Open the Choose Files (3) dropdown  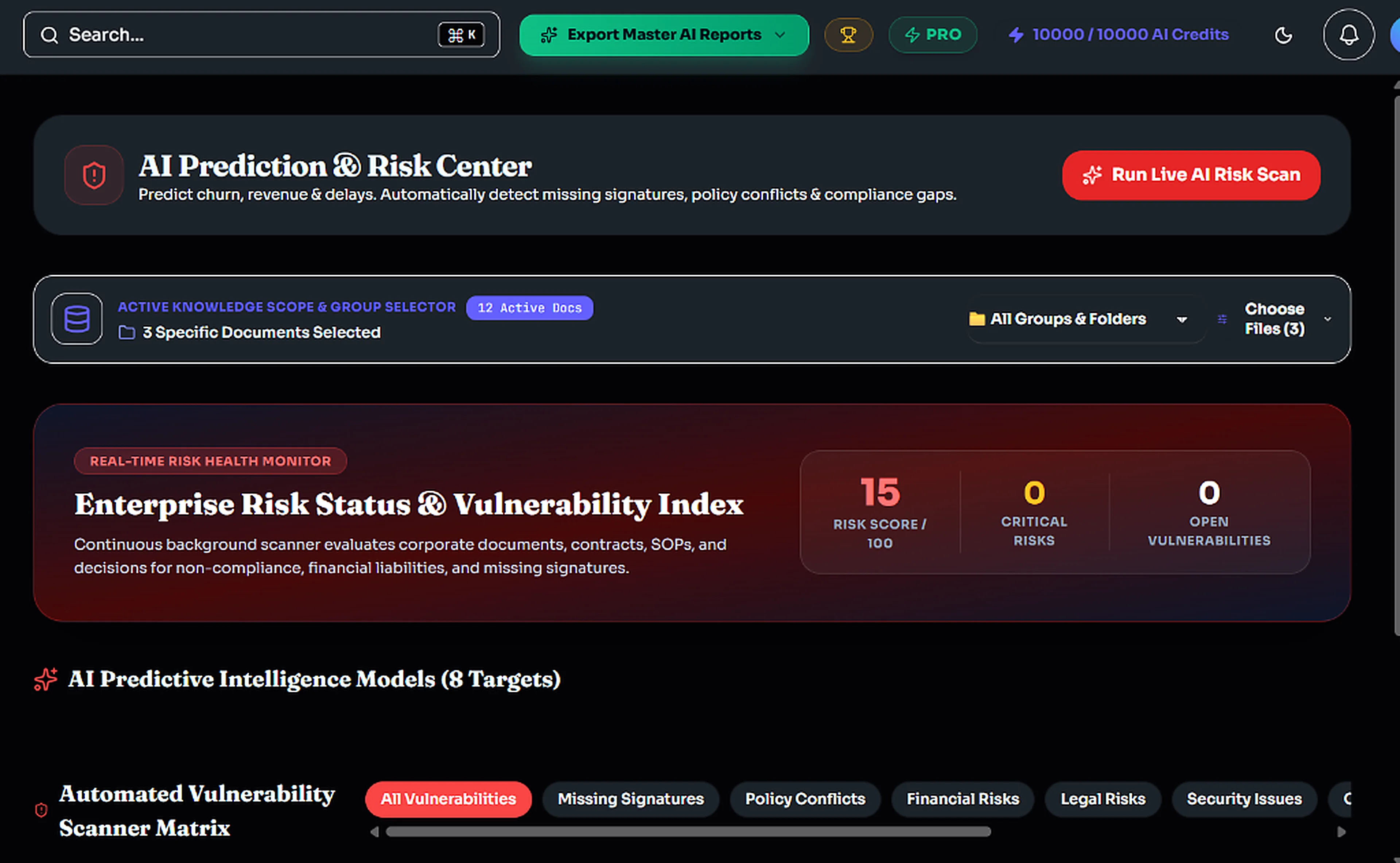pyautogui.click(x=1288, y=319)
